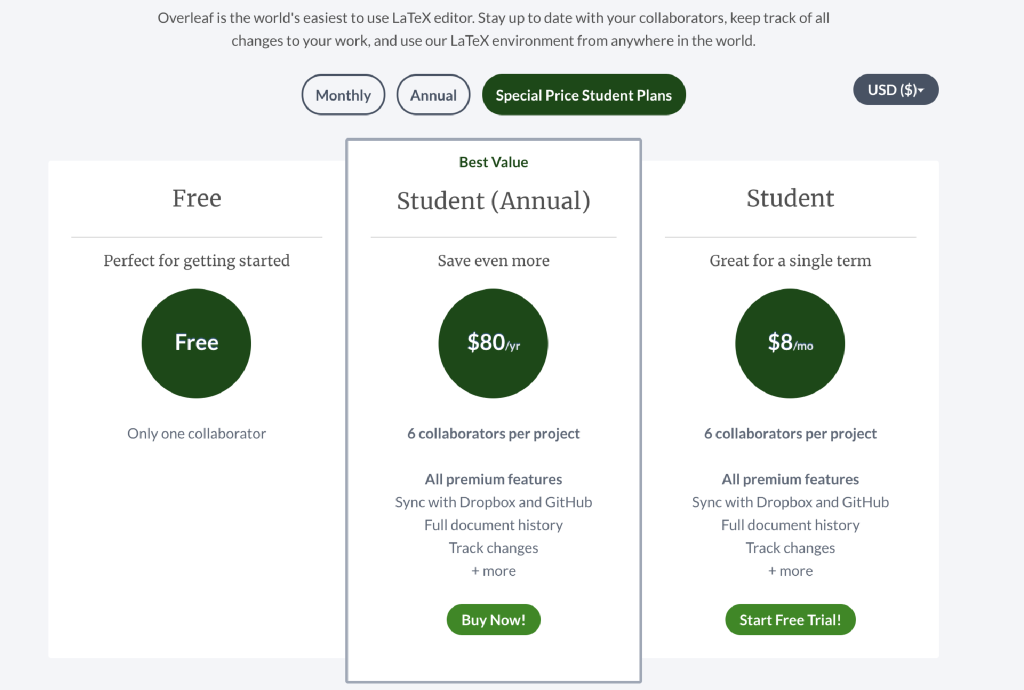Image resolution: width=1024 pixels, height=690 pixels.
Task: Expand "+ more" under Student (Annual) features
Action: tap(493, 571)
